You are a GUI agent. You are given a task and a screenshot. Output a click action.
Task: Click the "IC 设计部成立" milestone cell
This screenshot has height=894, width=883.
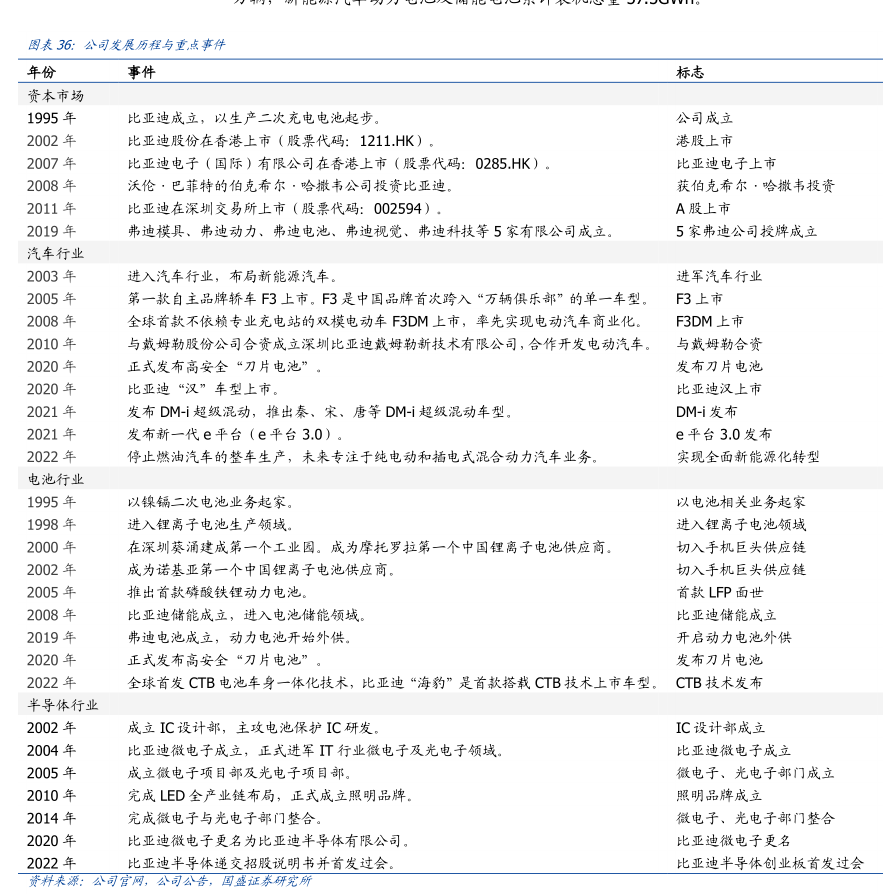[720, 728]
